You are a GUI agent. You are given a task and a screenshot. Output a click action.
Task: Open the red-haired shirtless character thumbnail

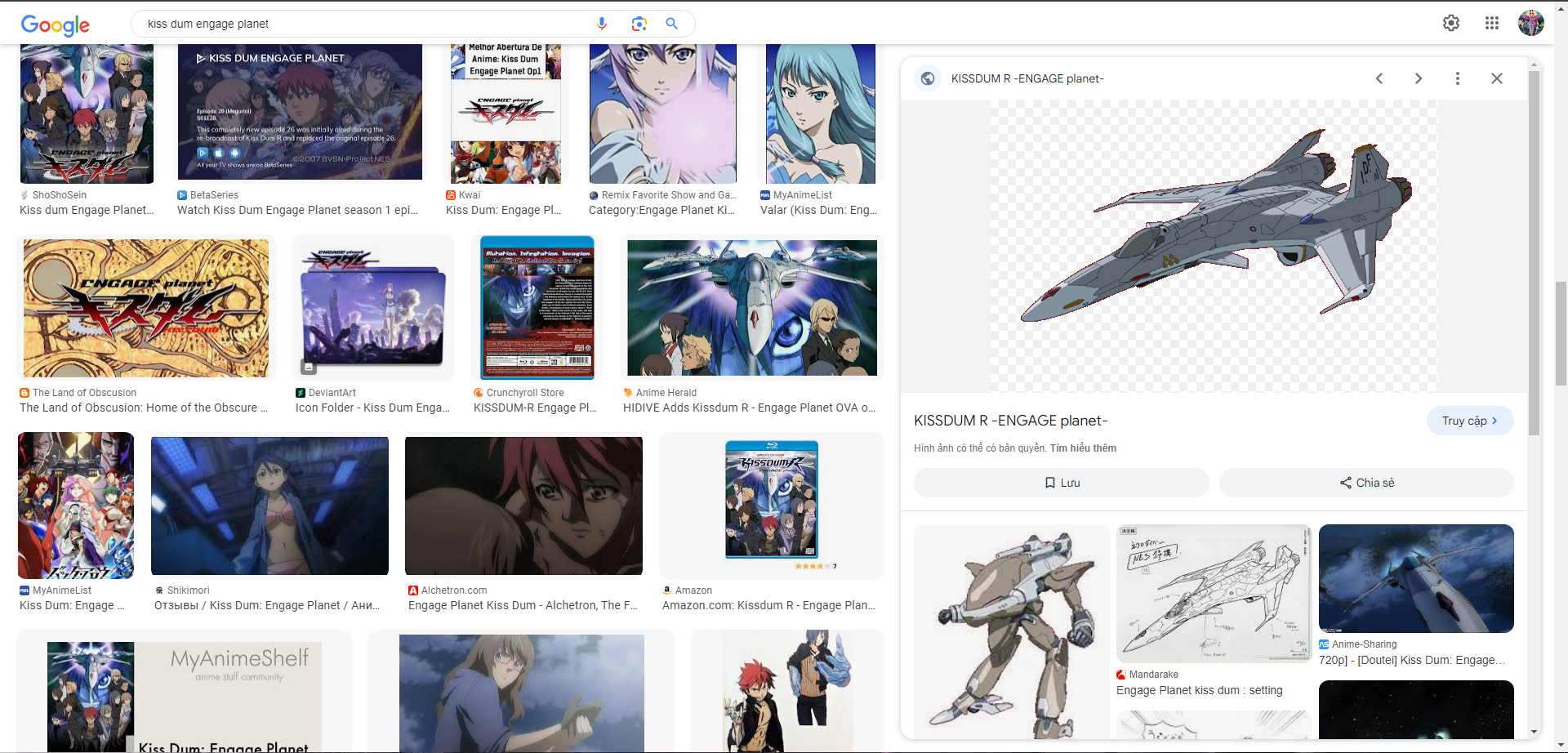[787, 691]
